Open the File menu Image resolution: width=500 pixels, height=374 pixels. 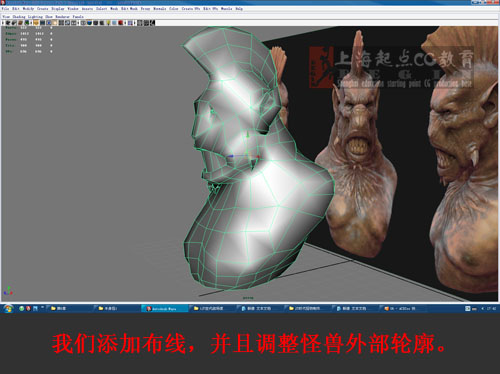click(x=5, y=9)
